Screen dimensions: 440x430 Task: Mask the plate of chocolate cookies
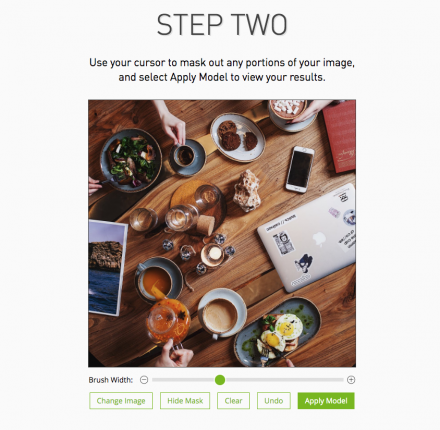click(238, 137)
